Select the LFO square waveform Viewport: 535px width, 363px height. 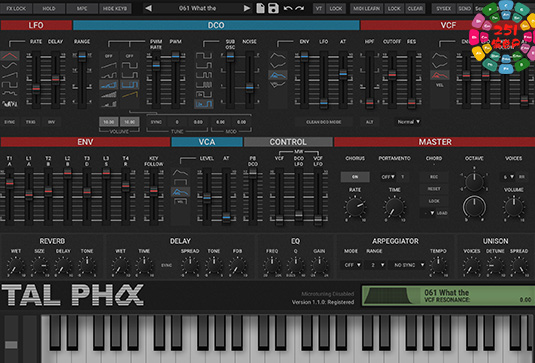pyautogui.click(x=10, y=84)
